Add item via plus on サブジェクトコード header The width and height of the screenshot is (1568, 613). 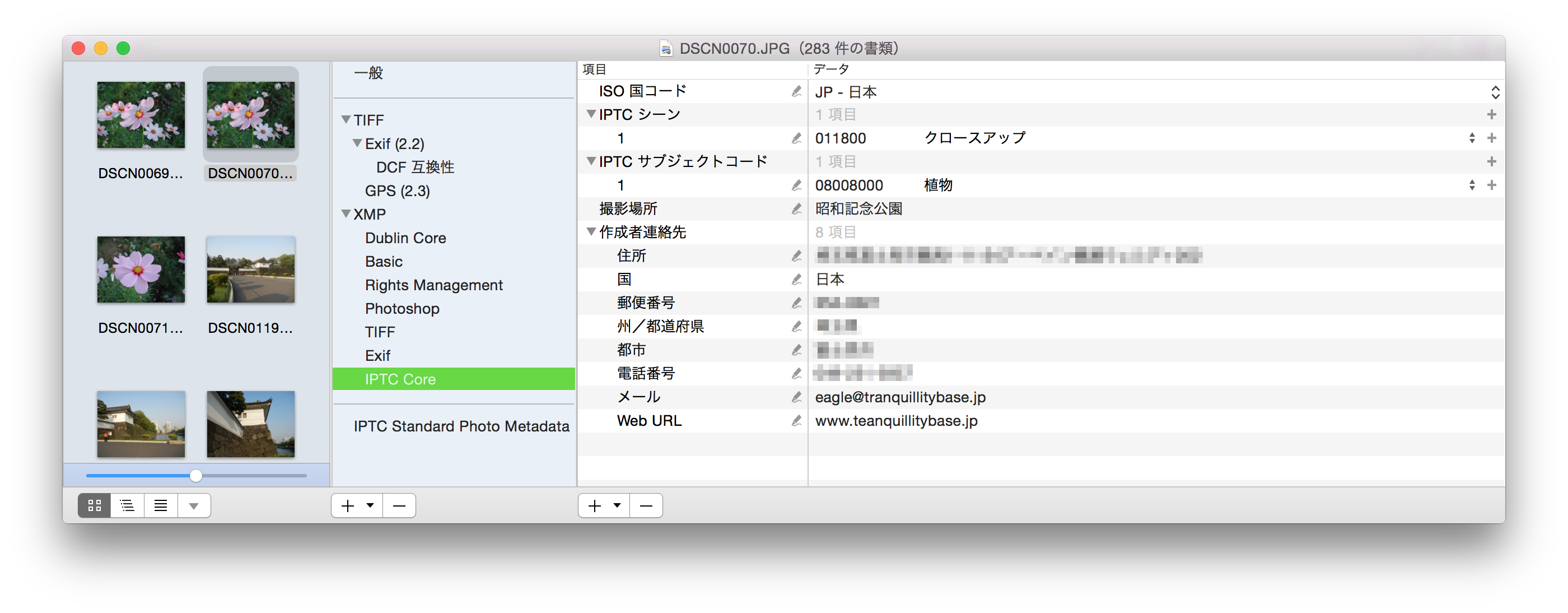1491,161
